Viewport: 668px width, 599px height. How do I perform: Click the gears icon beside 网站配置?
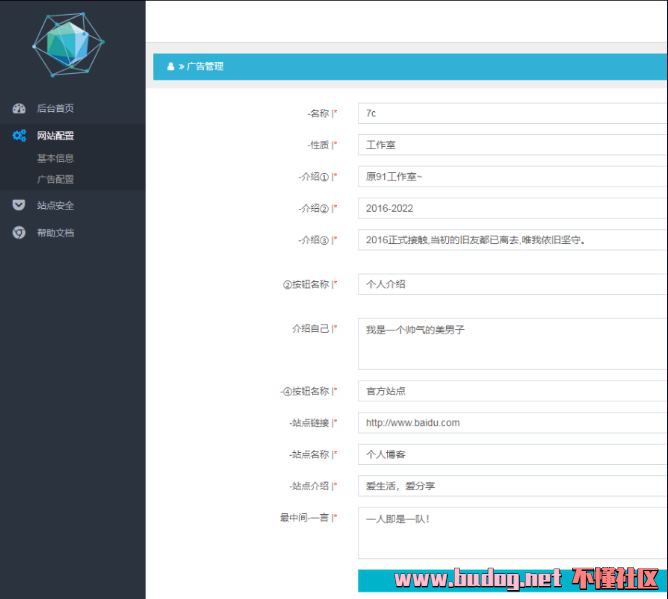[19, 136]
